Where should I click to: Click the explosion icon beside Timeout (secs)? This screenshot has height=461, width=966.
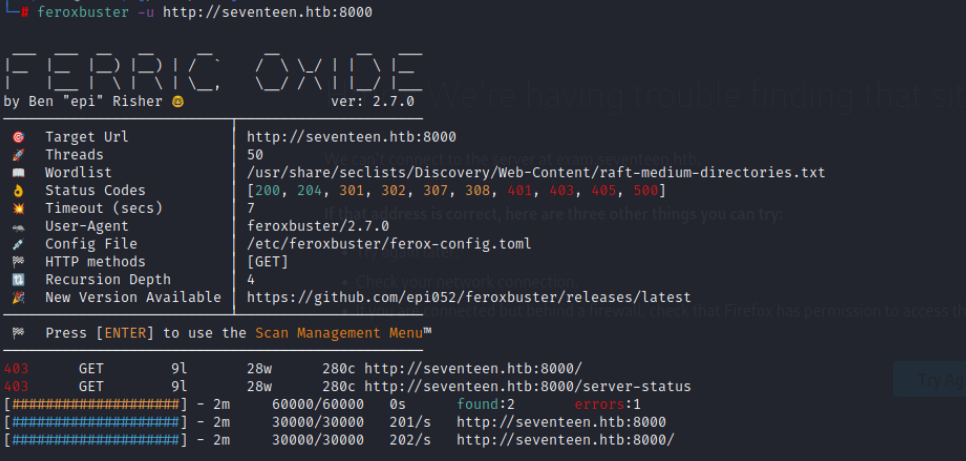click(18, 208)
